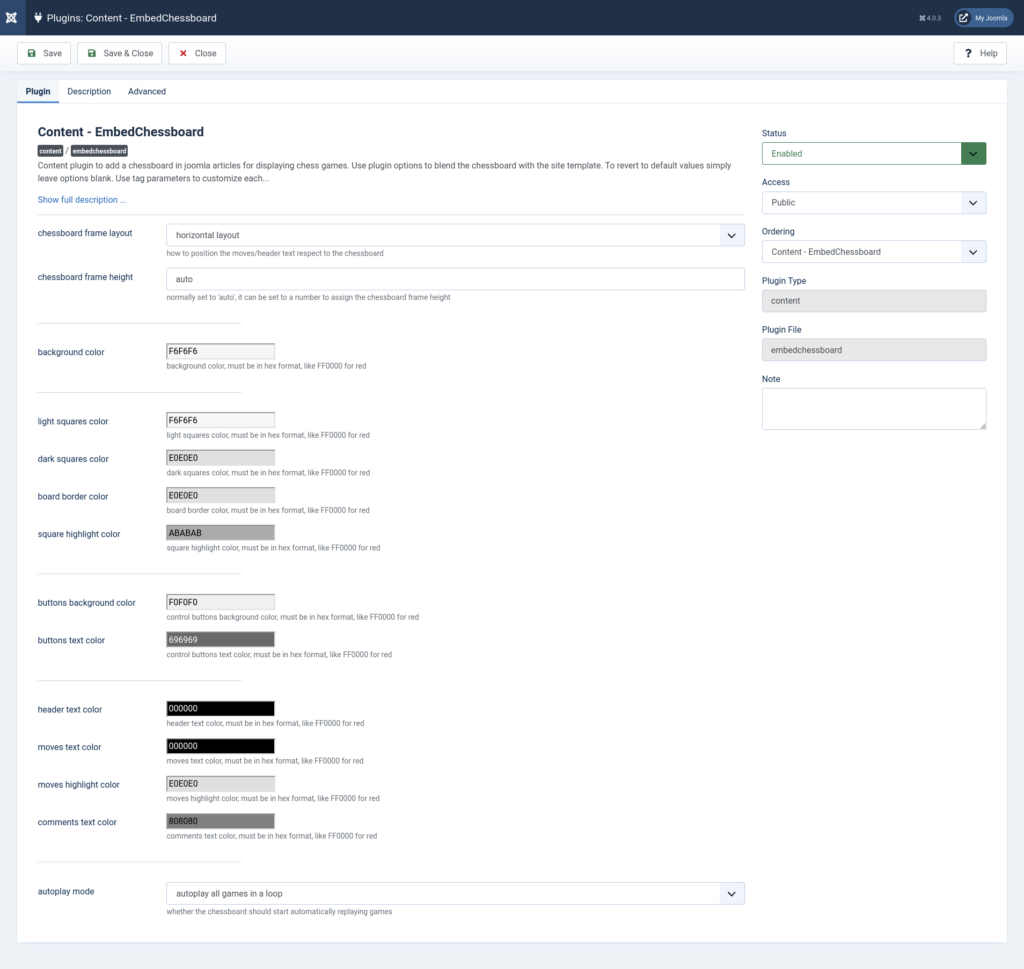
Task: Click the Save button
Action: [44, 53]
